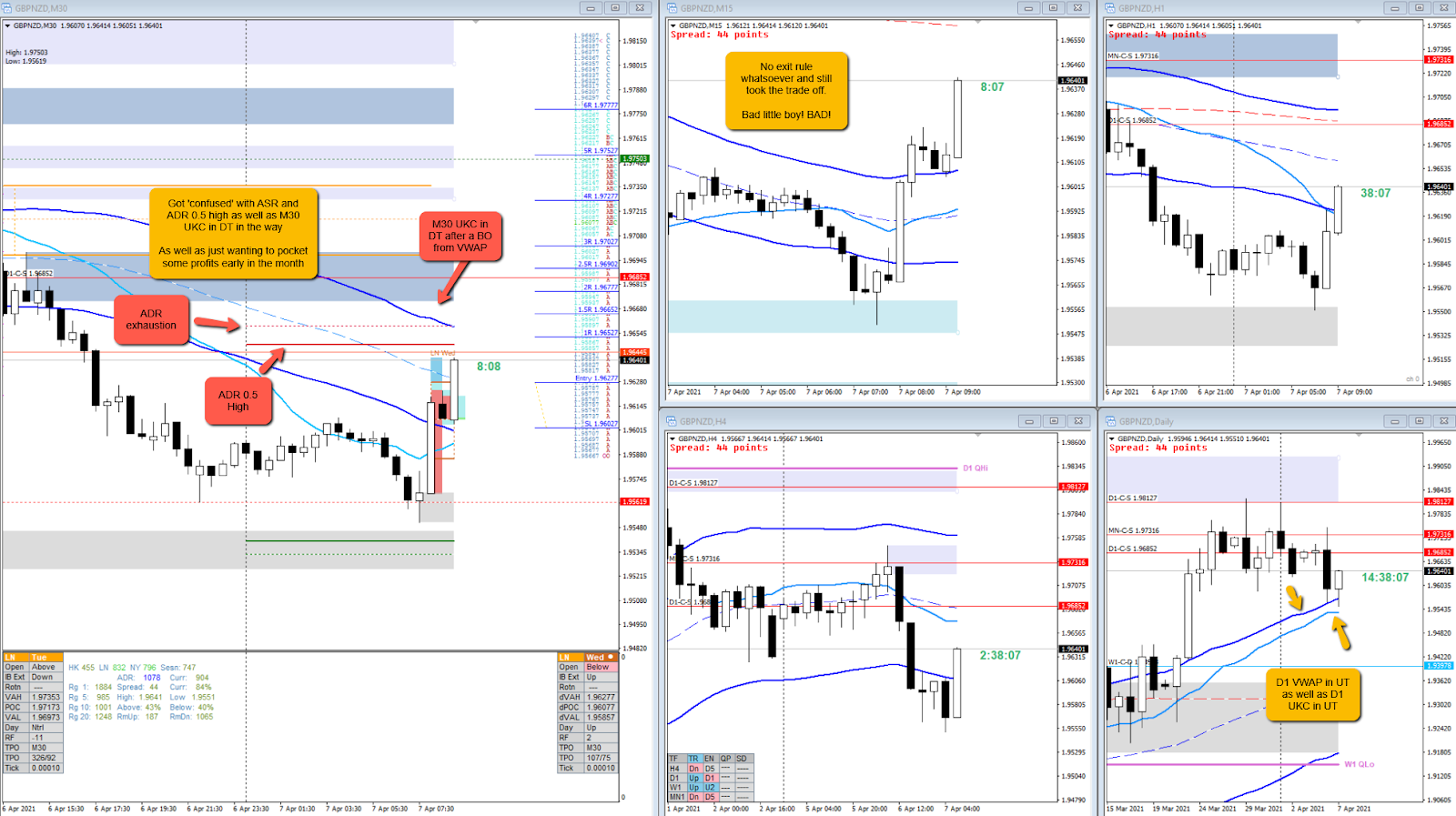The image size is (1456, 816).
Task: Minimize the GBPNZD,Daily chart window
Action: click(x=1394, y=421)
